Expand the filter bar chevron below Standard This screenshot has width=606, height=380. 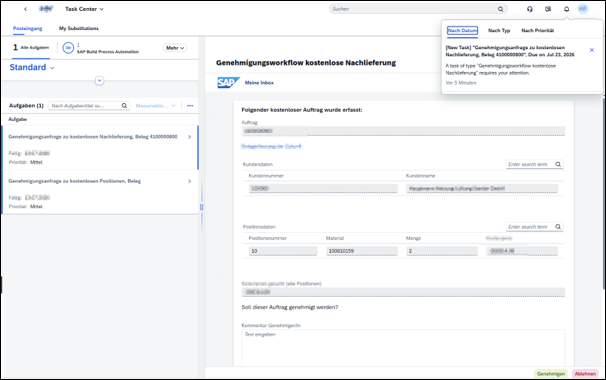point(99,80)
